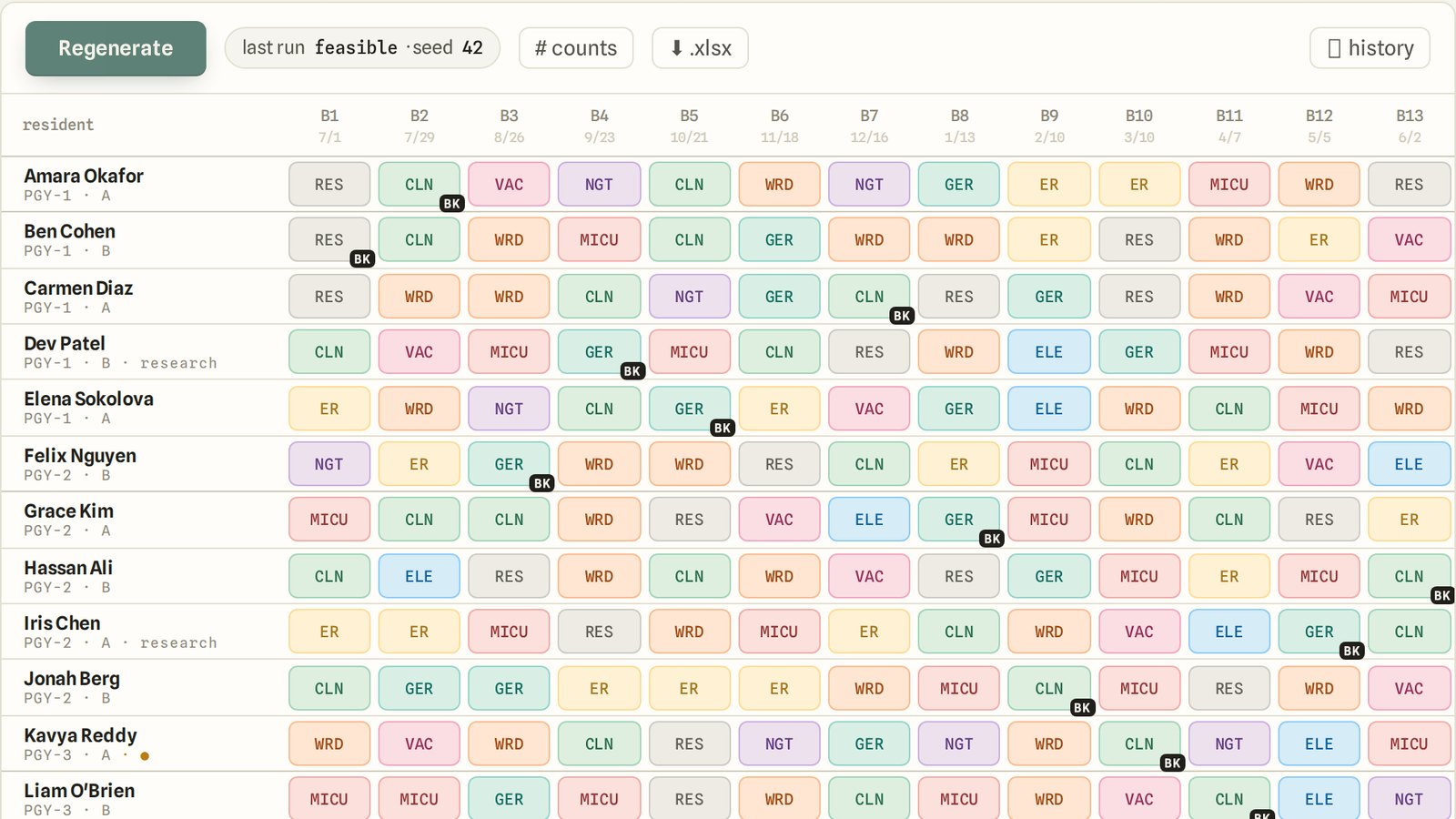This screenshot has height=819, width=1456.
Task: Click the Liam O'Brien resident name
Action: (x=79, y=791)
